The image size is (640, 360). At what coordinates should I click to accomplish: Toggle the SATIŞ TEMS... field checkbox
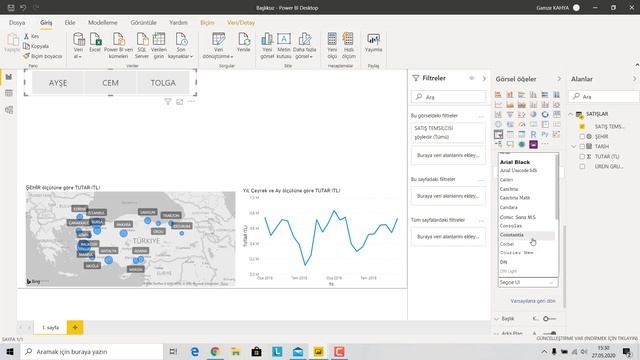tap(582, 127)
